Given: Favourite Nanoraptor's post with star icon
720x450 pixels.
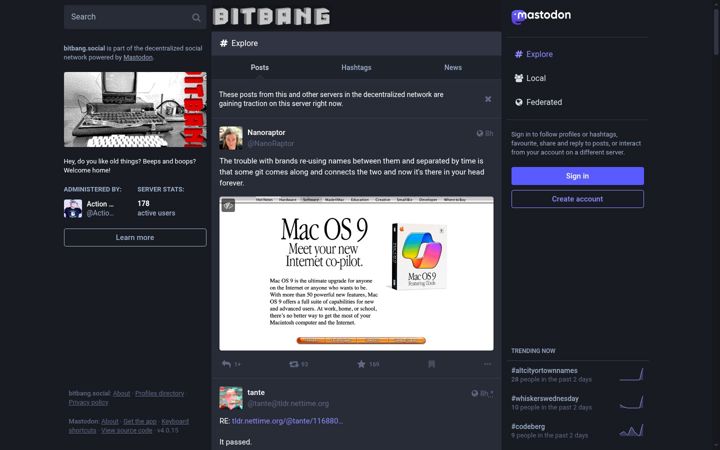Looking at the screenshot, I should [x=361, y=364].
